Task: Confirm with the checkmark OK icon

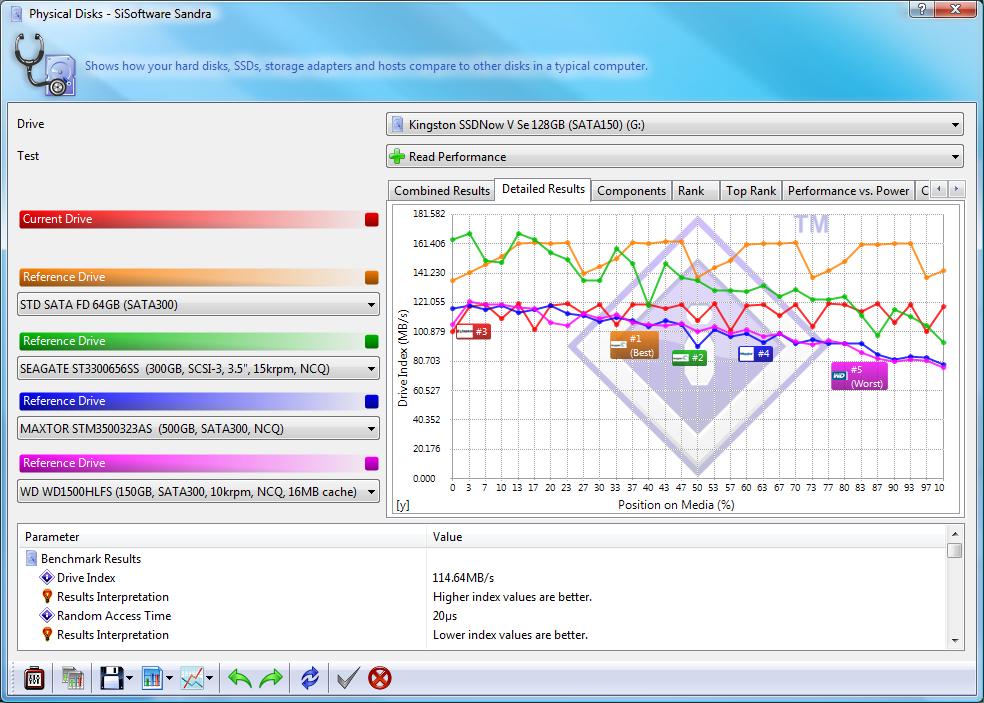Action: coord(348,678)
